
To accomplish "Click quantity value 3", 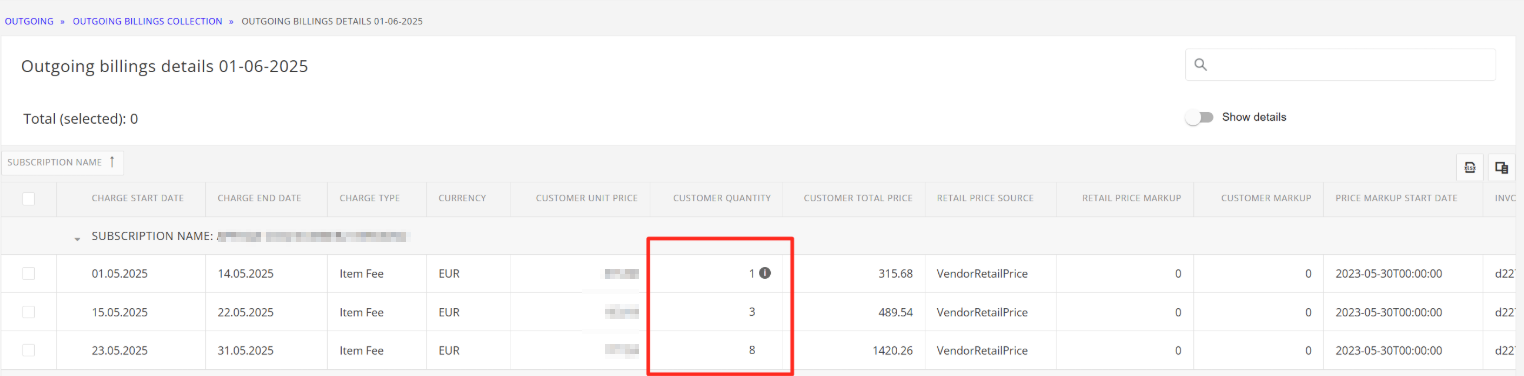I will pyautogui.click(x=752, y=312).
